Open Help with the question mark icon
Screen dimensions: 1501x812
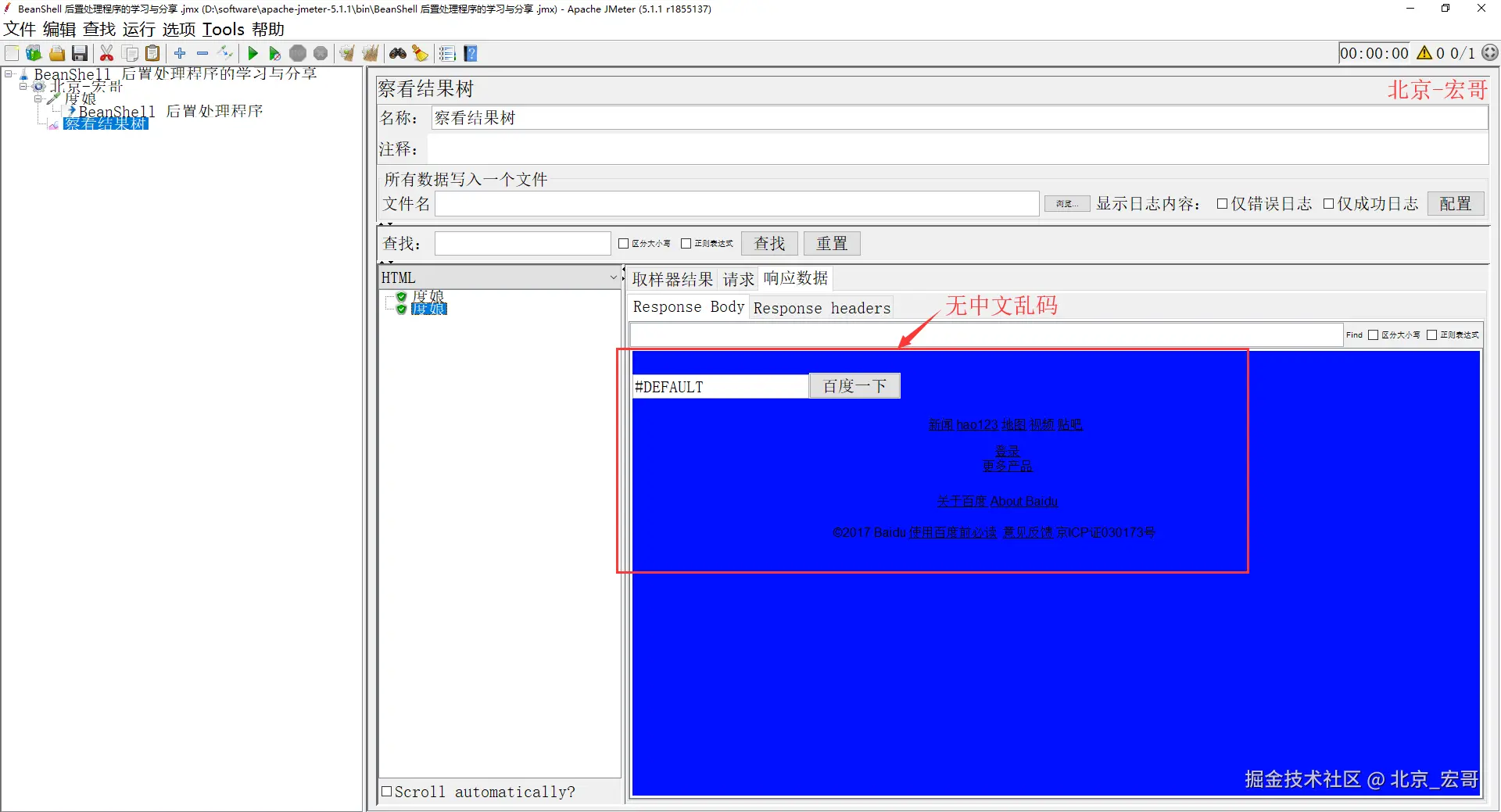471,53
